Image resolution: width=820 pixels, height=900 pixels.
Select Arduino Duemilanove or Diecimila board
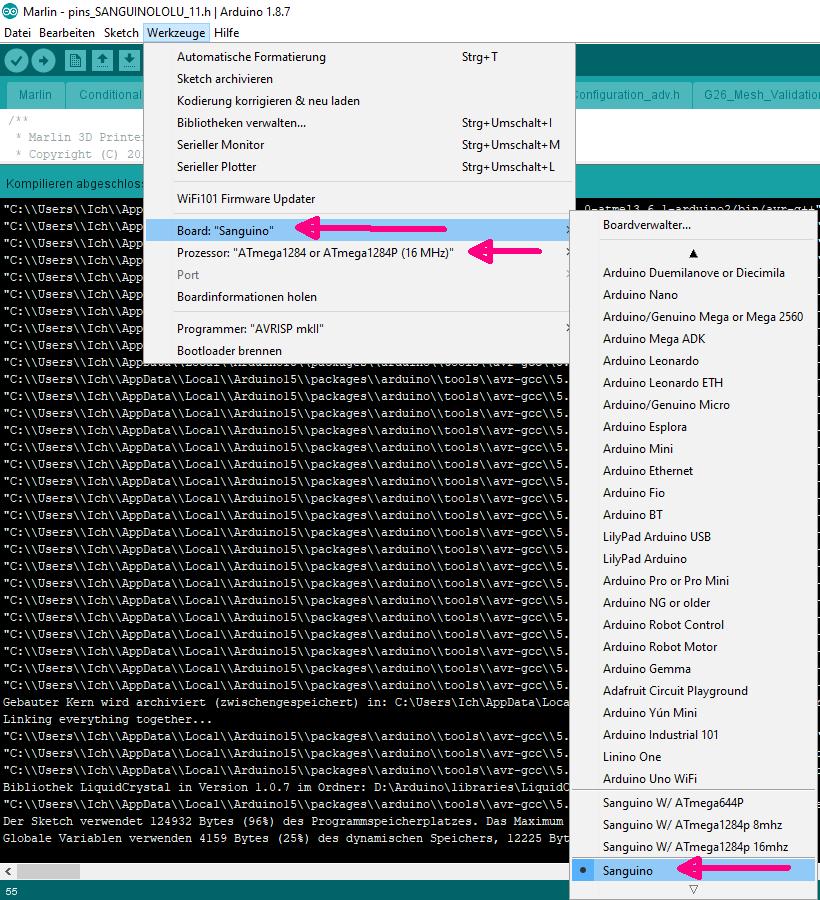(x=694, y=273)
